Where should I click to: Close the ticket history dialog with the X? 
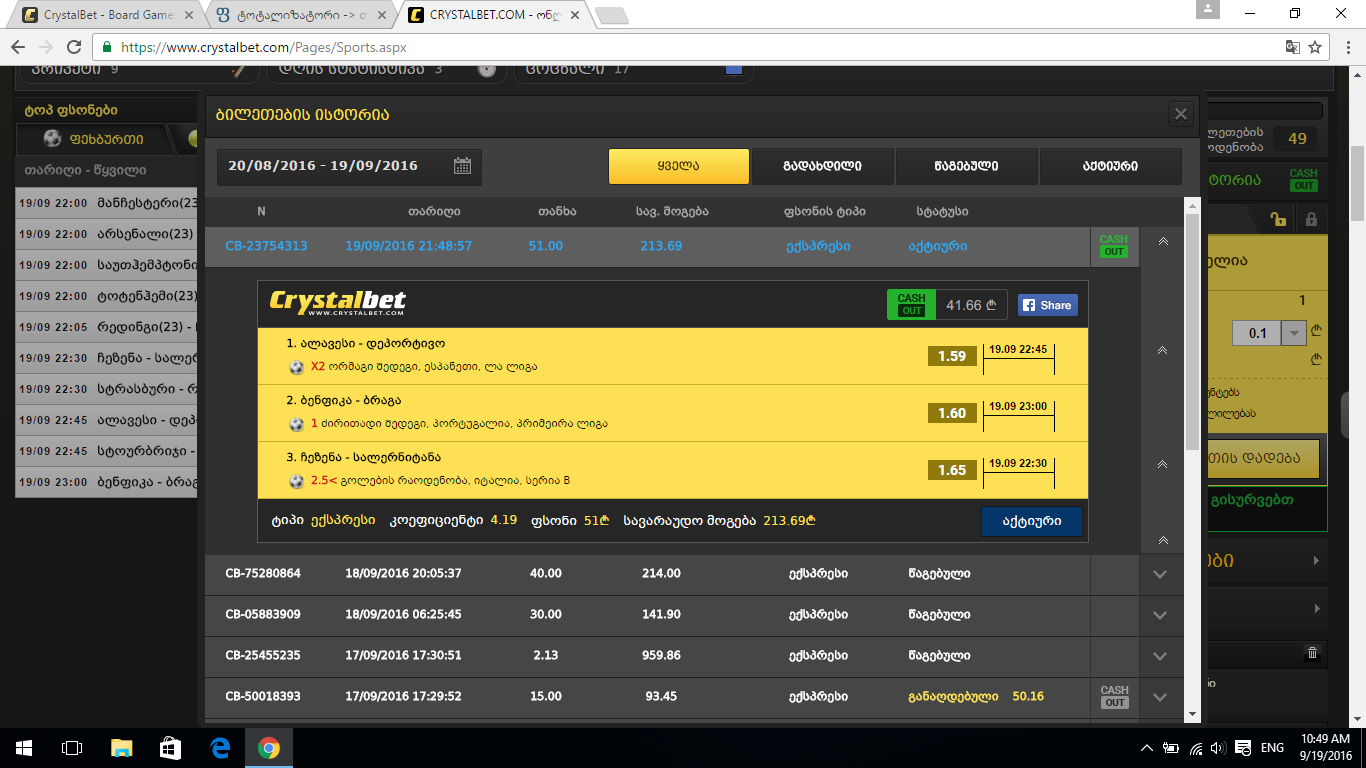(x=1181, y=114)
